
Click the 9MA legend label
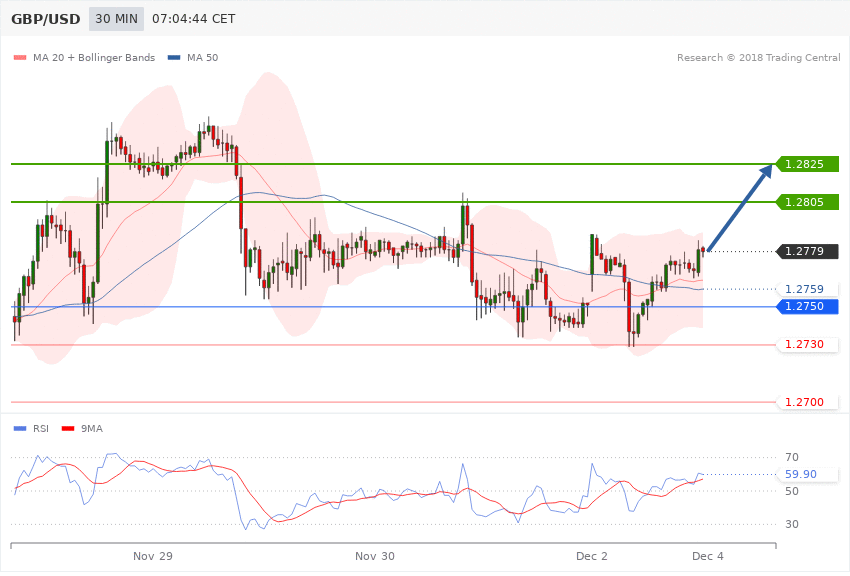(x=92, y=429)
